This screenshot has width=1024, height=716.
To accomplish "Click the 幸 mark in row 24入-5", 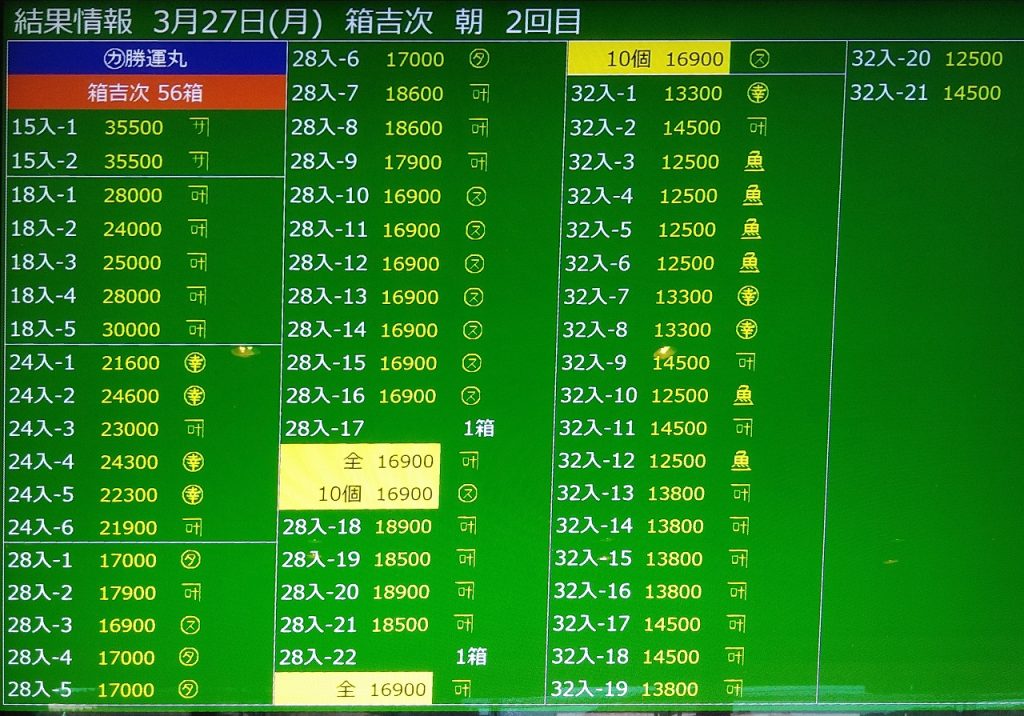I will tap(193, 495).
